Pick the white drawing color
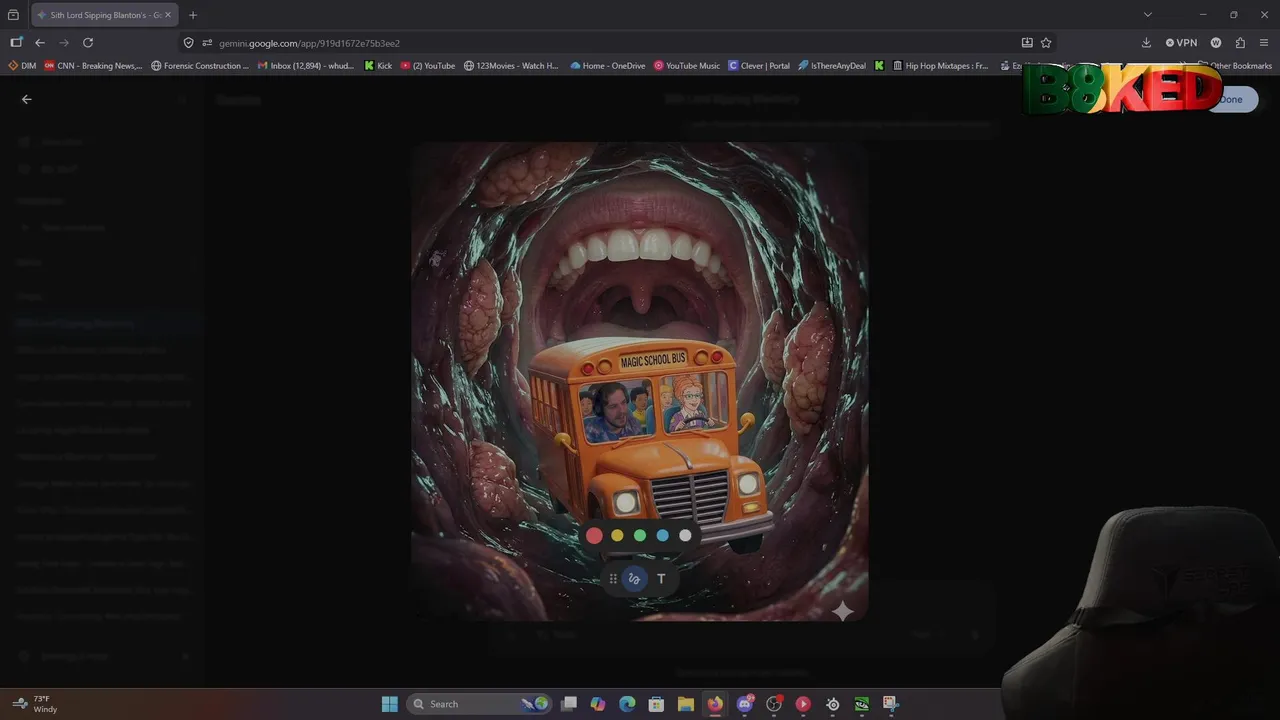The image size is (1280, 720). point(685,536)
